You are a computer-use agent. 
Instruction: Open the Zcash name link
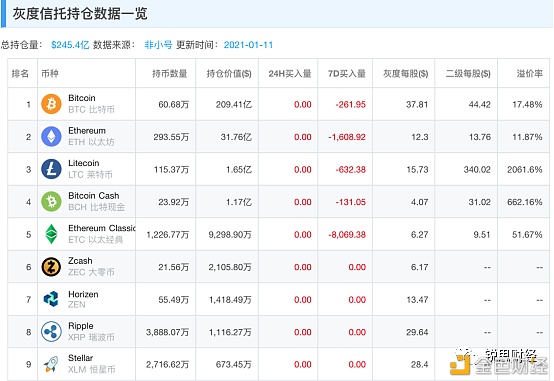[x=80, y=261]
